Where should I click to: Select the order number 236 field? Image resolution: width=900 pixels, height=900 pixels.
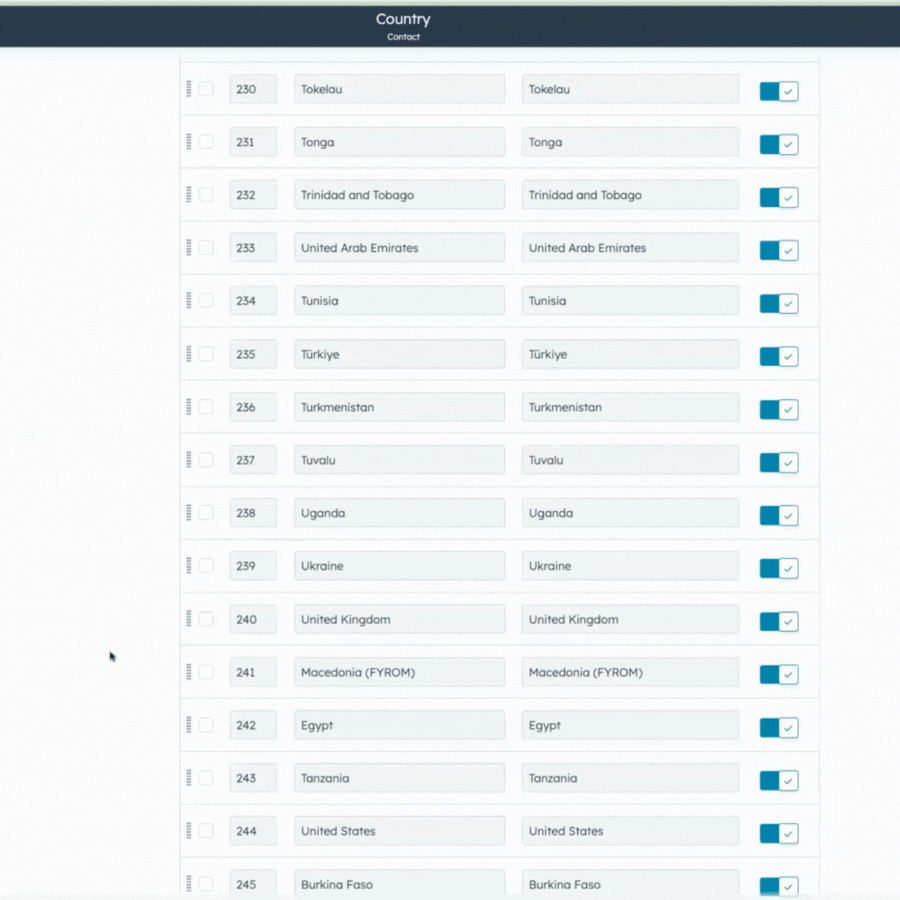pos(253,406)
